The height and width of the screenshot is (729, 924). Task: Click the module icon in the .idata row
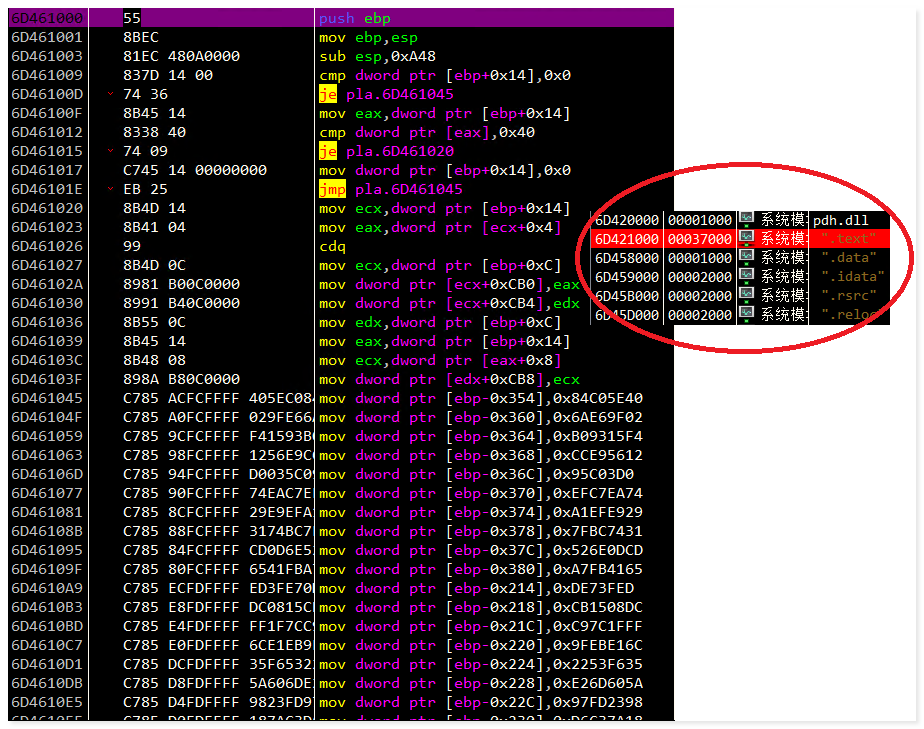pyautogui.click(x=746, y=277)
